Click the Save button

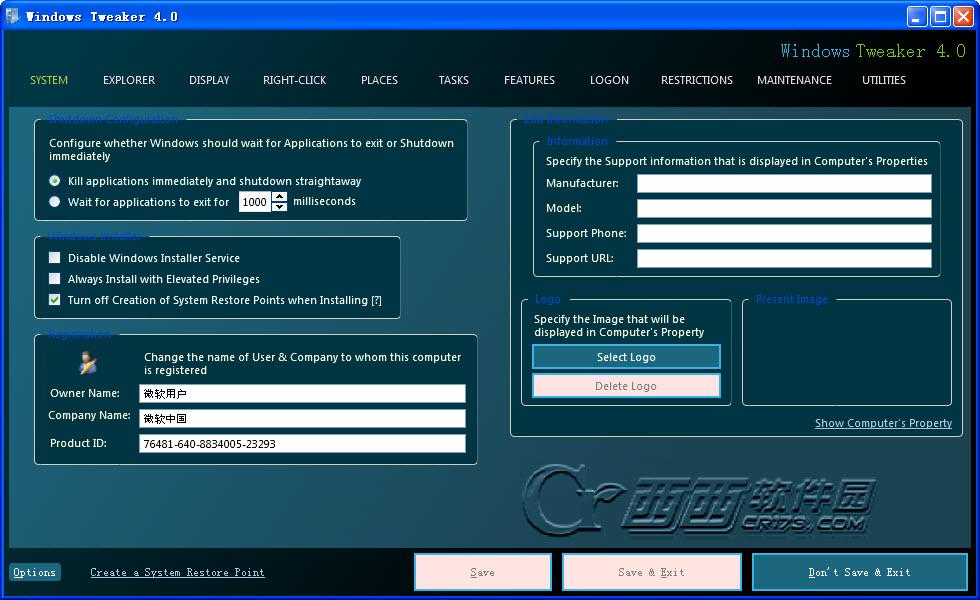(482, 572)
